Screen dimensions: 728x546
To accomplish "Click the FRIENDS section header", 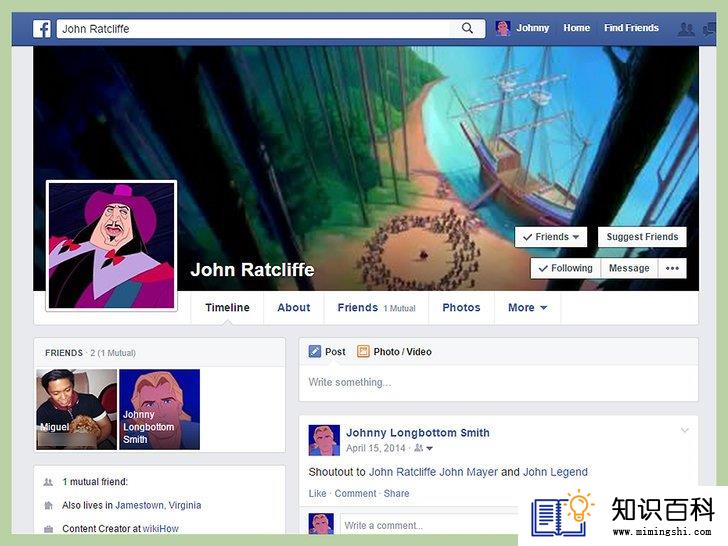I will (x=64, y=353).
